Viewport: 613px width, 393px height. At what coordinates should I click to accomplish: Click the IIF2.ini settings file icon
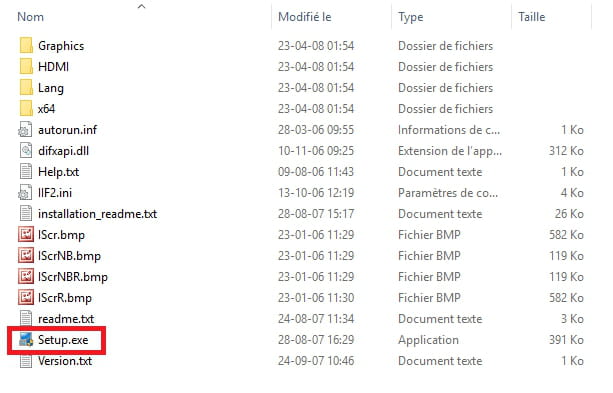pos(25,193)
